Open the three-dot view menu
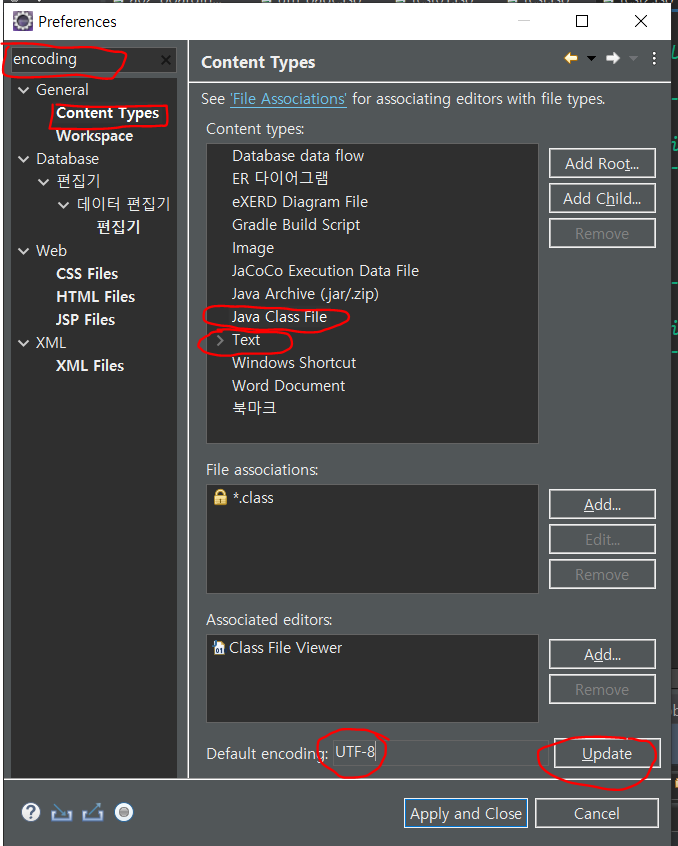 [654, 58]
